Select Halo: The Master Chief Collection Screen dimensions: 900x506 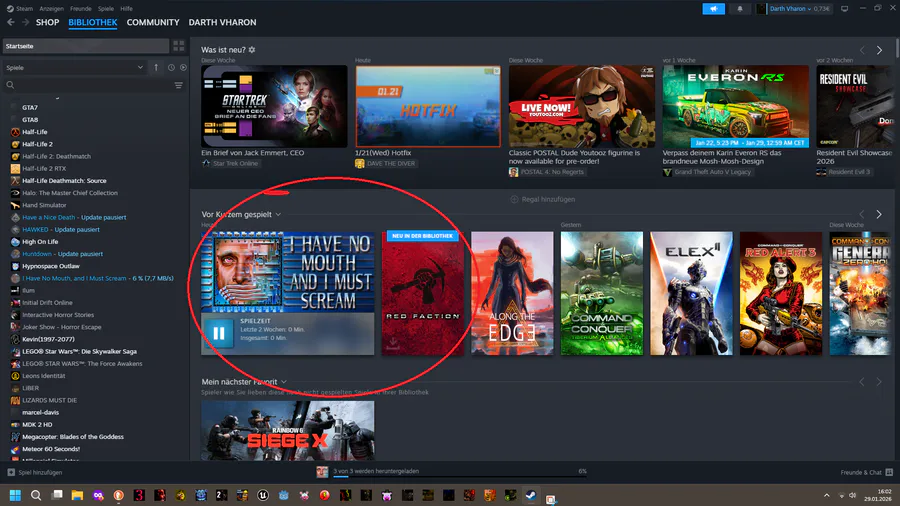(x=69, y=193)
